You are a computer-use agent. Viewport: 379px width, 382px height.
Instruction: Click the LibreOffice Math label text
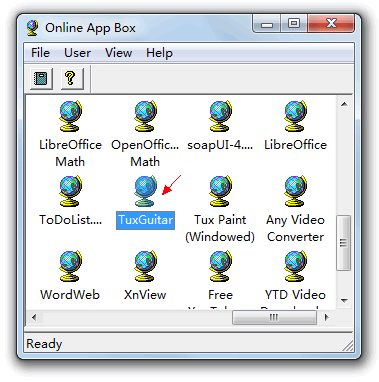(x=70, y=153)
